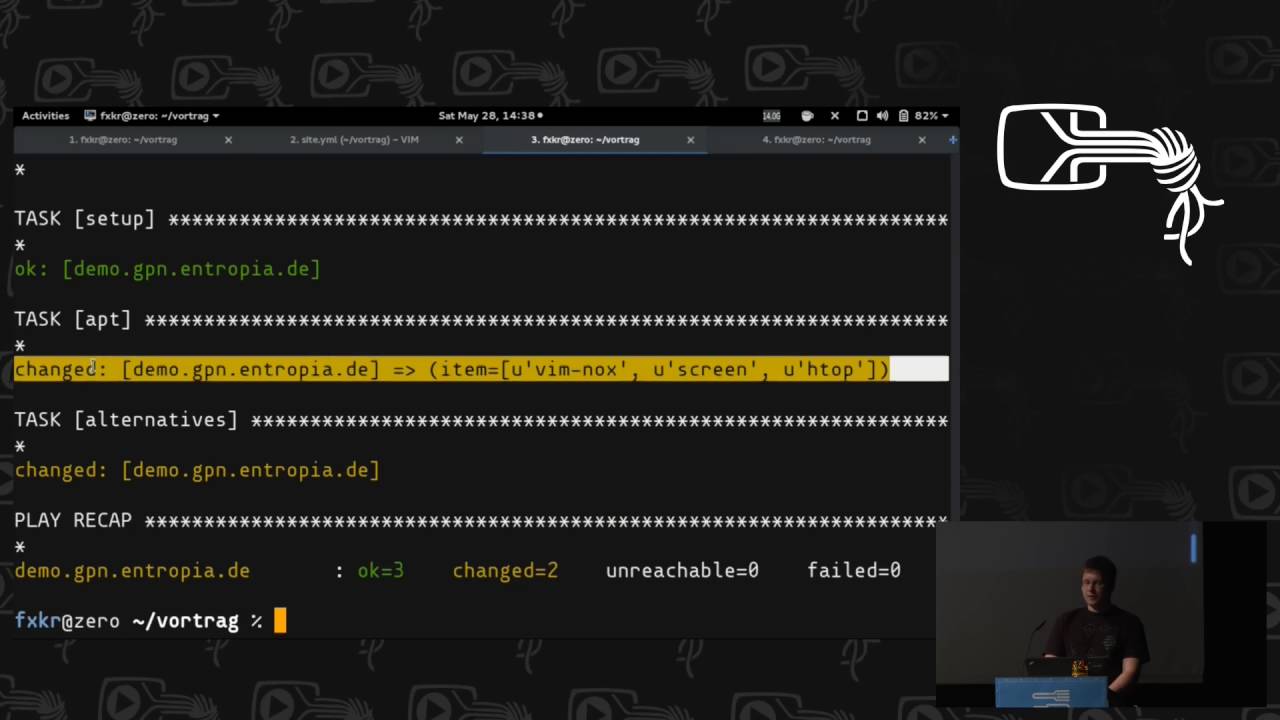
Task: Open the Activities overview
Action: tap(45, 116)
